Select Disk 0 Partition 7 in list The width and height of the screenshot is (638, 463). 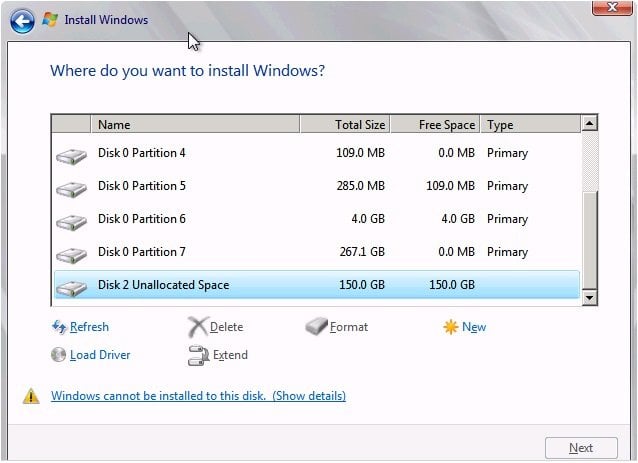317,252
